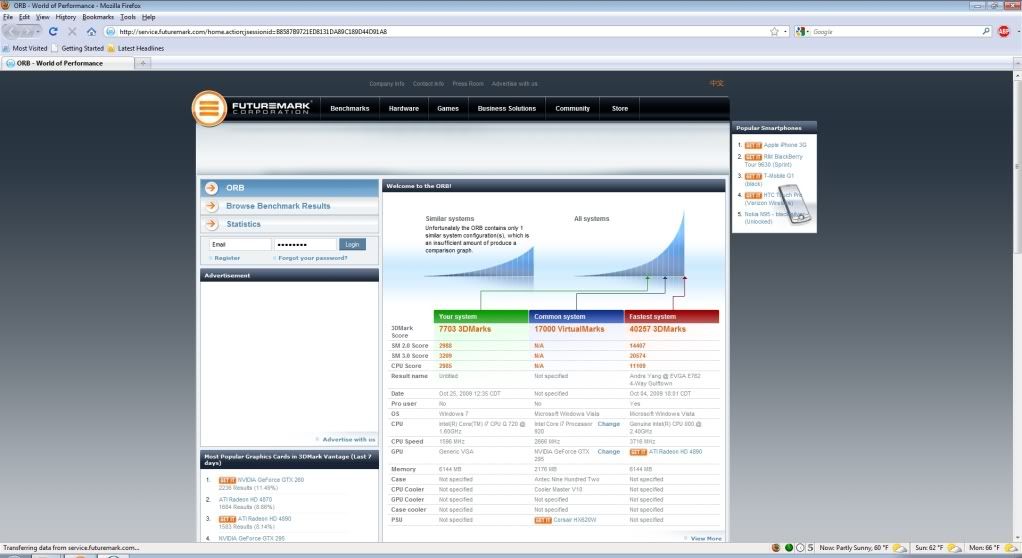Open the search engine selector dropdown
Screen dimensions: 1022x558
802,31
